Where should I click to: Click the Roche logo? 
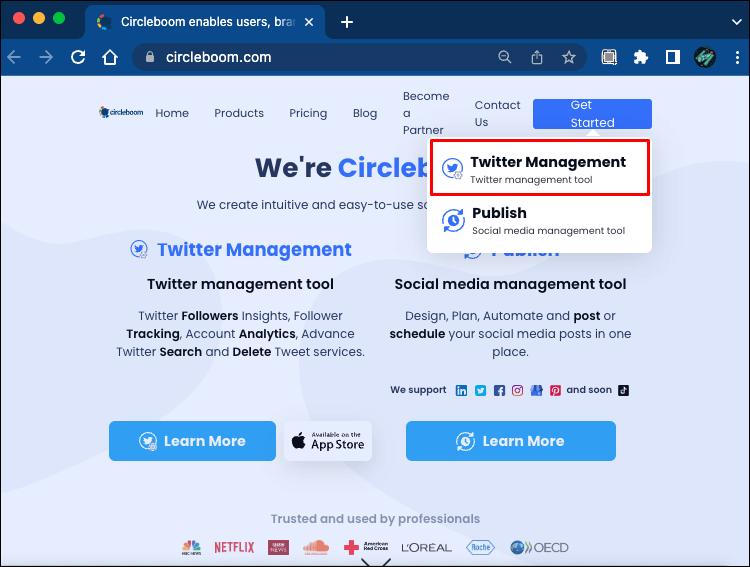pyautogui.click(x=480, y=547)
